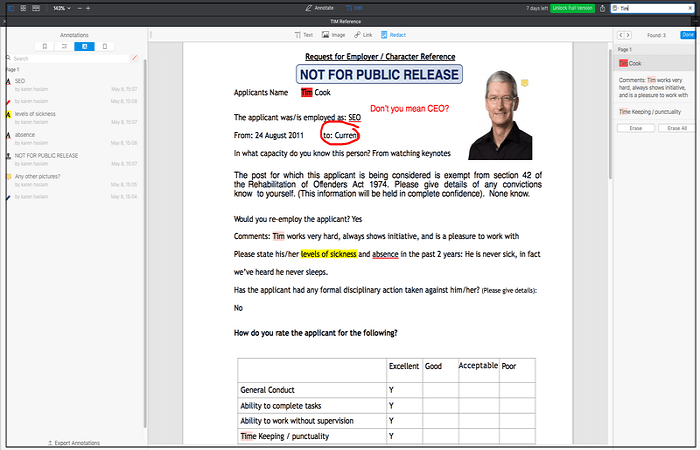Click the redacted 'Tim' in Applicants Name

pos(307,92)
